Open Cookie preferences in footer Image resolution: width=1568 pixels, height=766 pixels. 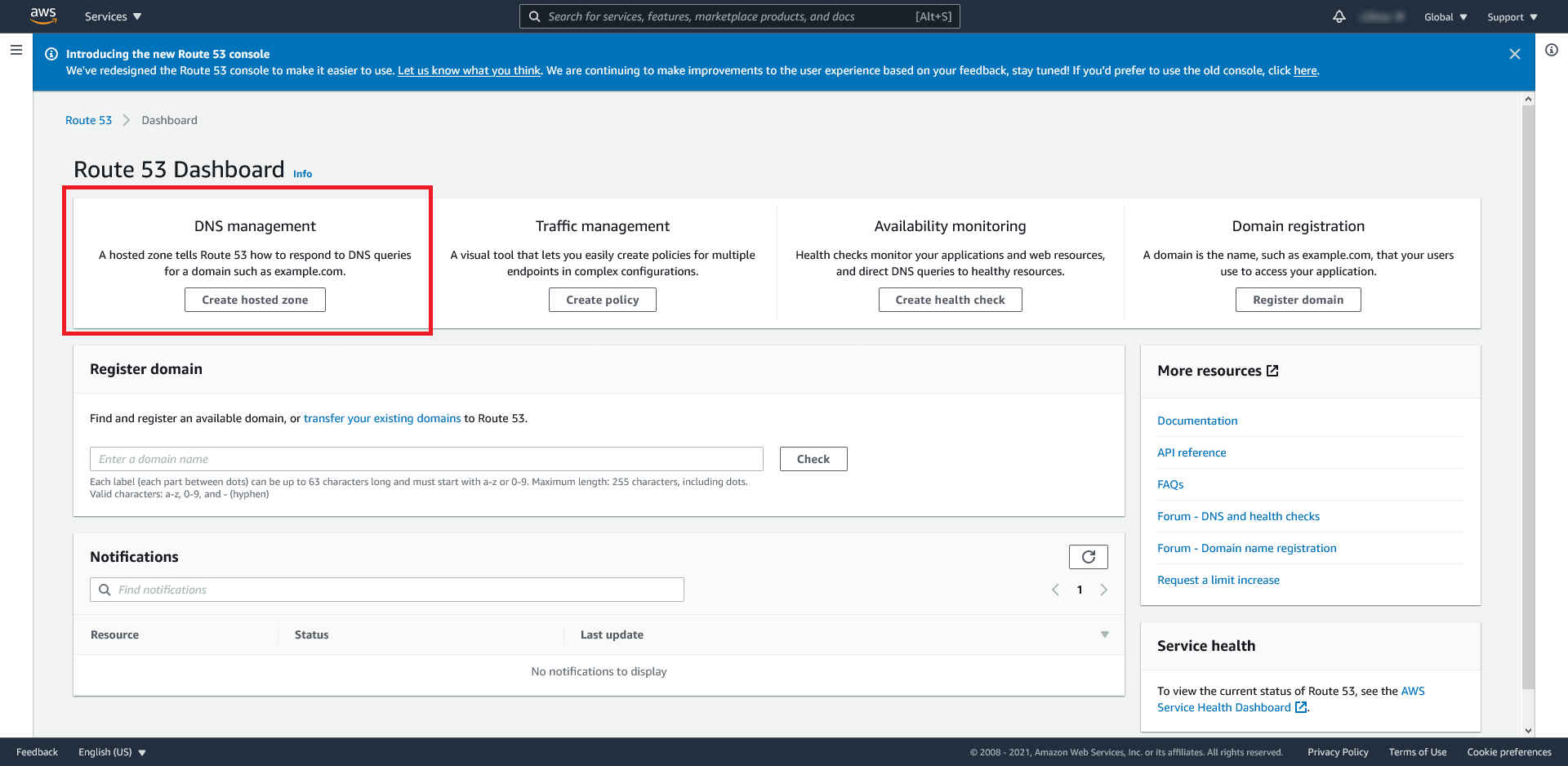coord(1509,752)
